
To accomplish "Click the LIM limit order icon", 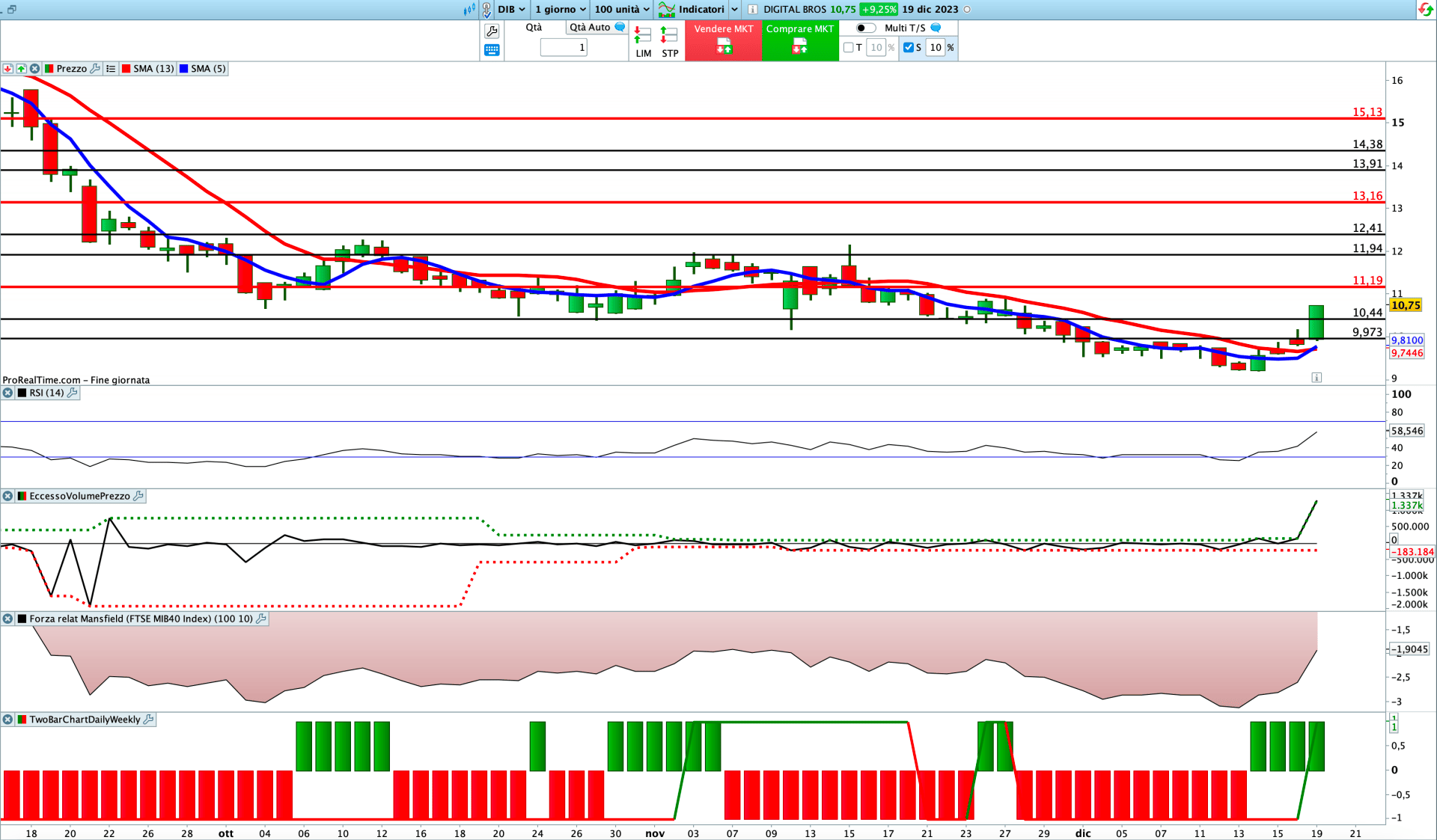I will tap(643, 35).
